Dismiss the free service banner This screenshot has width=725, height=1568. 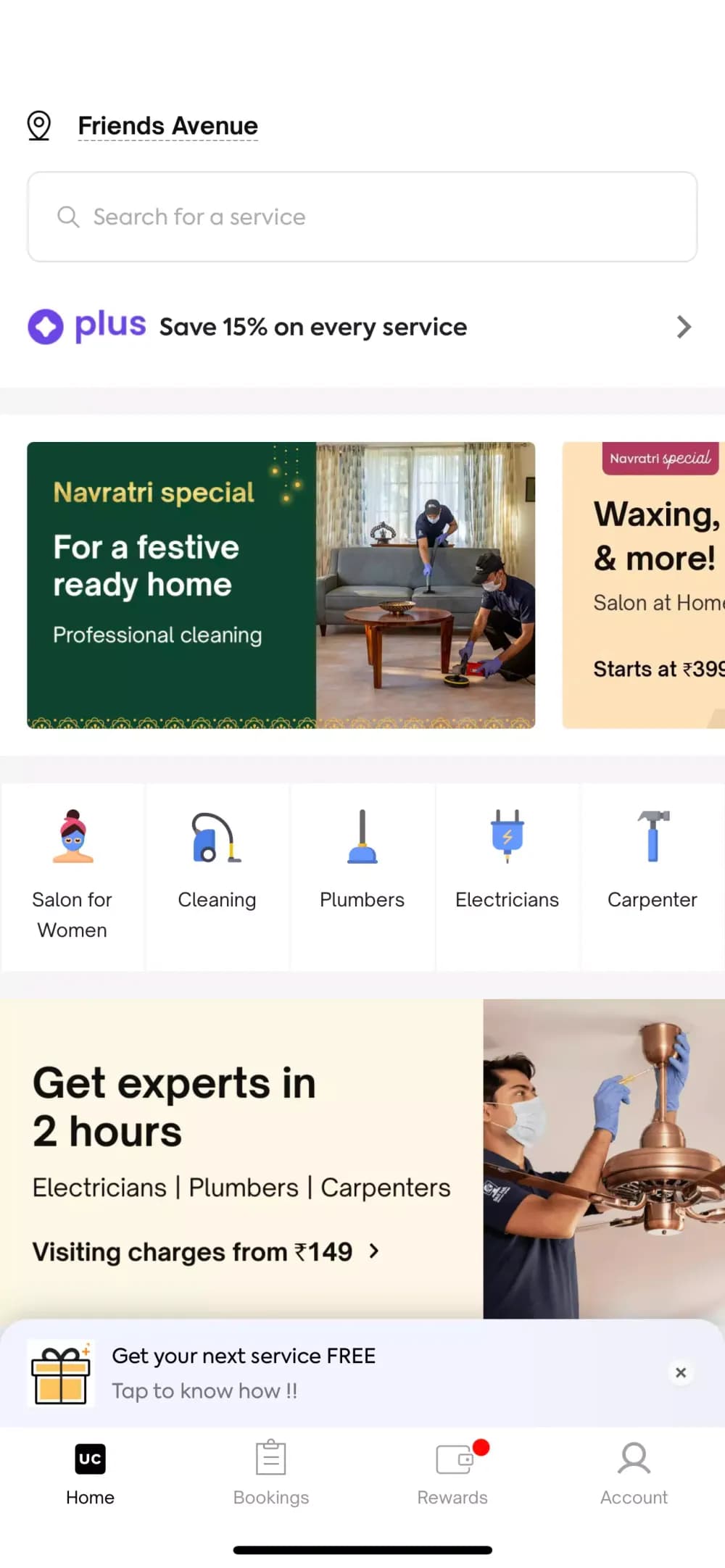(x=681, y=1372)
